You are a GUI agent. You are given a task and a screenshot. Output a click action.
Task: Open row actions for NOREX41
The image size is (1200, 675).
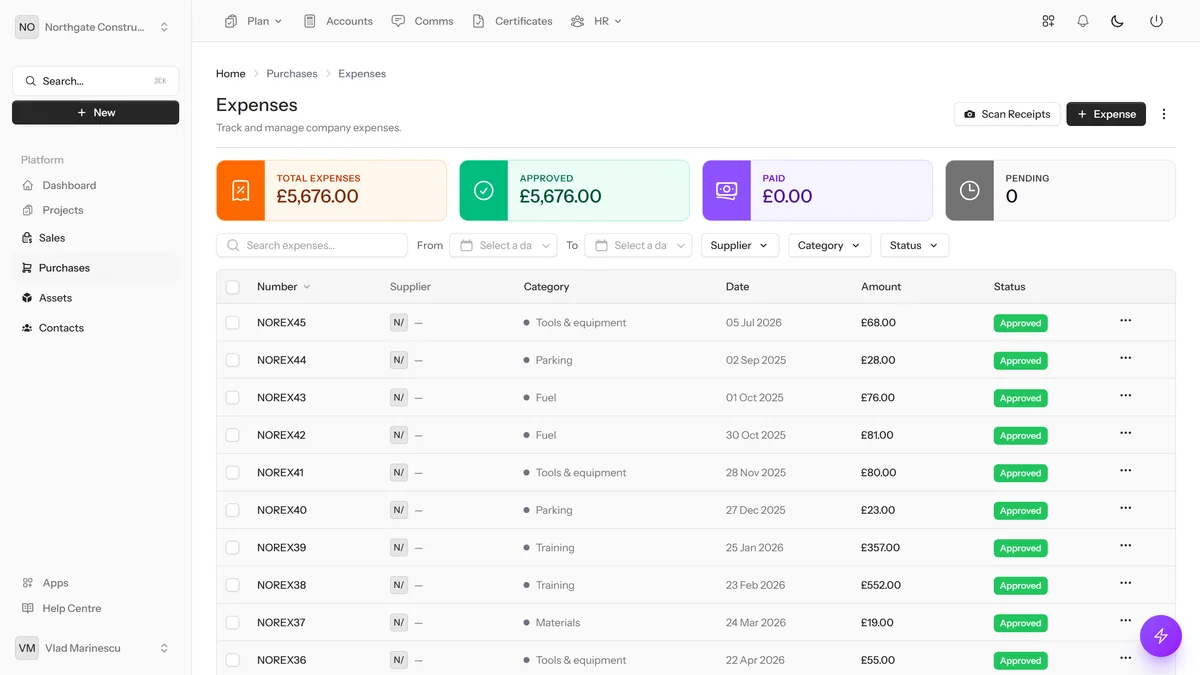(1125, 471)
